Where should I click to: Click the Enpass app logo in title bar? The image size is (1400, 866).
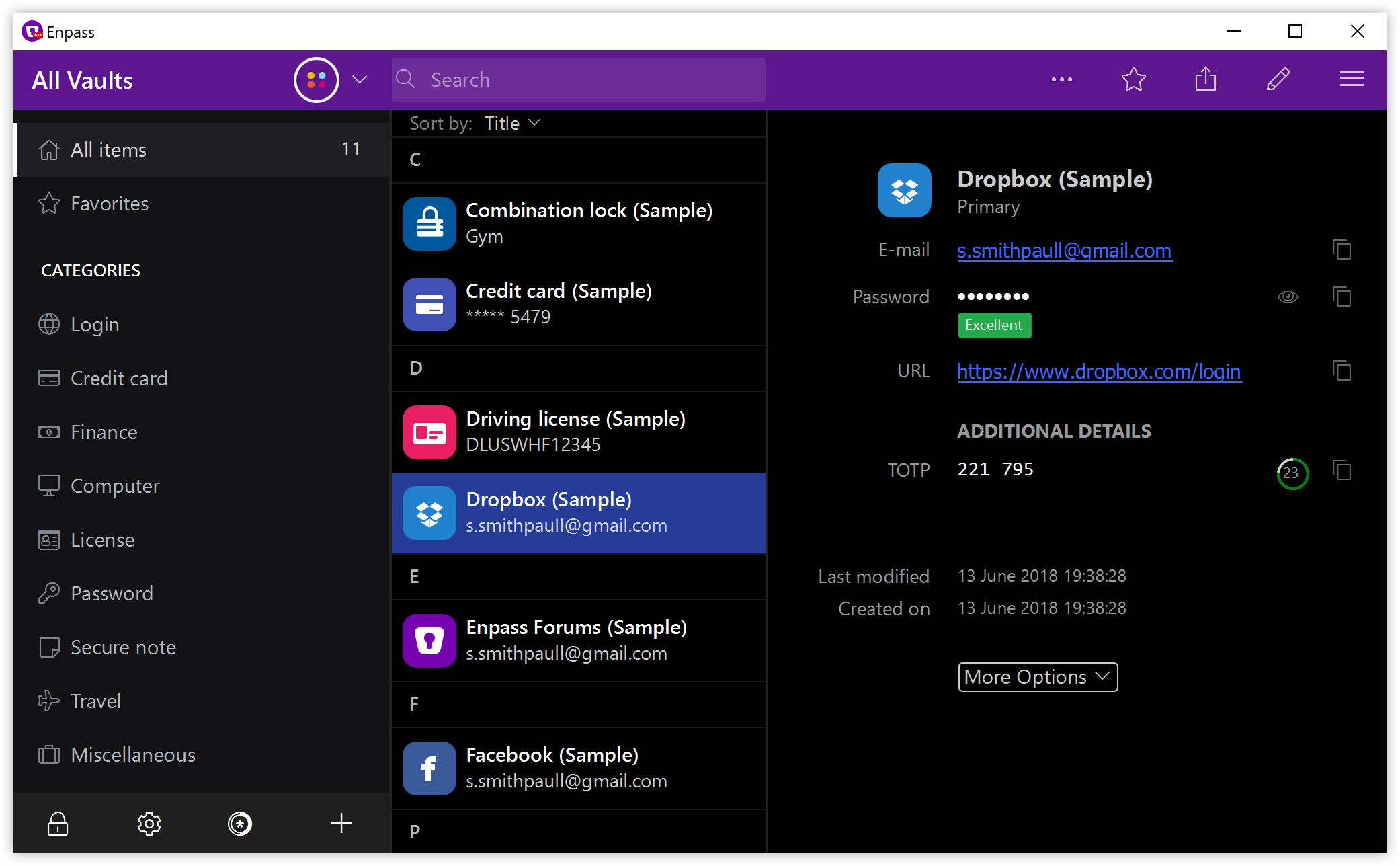32,32
